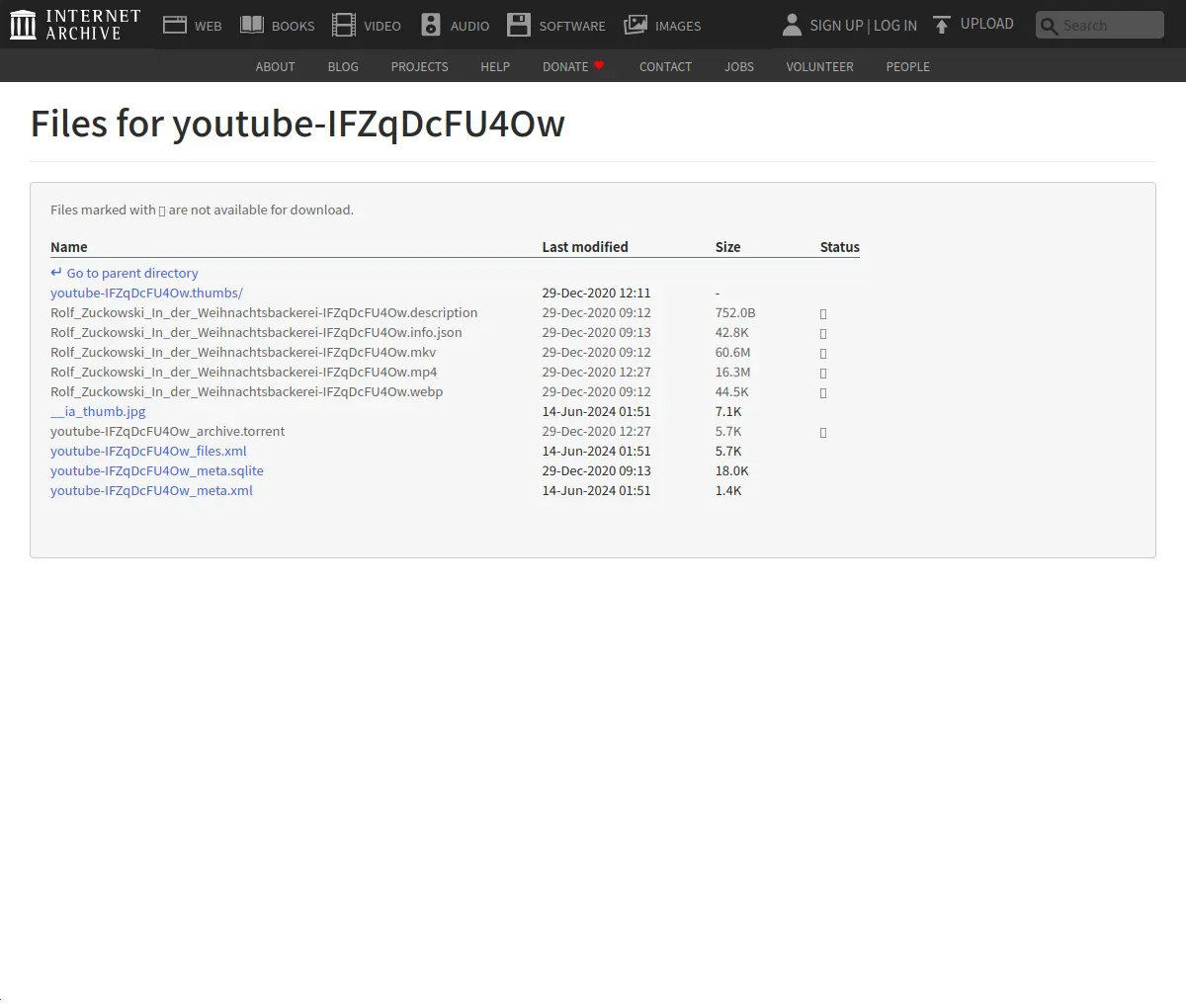Viewport: 1186px width, 1008px height.
Task: Open youtube-IFZqDcFU4Ow_meta.sqlite
Action: [157, 470]
